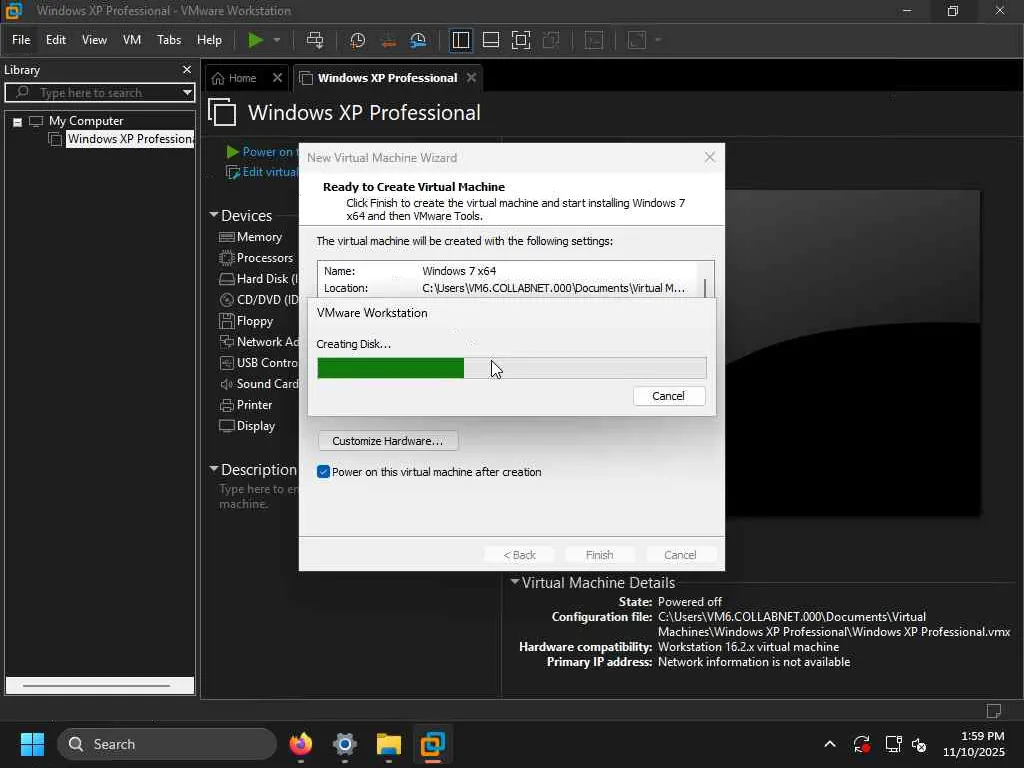Select My Computer in the library
This screenshot has height=768, width=1024.
86,121
